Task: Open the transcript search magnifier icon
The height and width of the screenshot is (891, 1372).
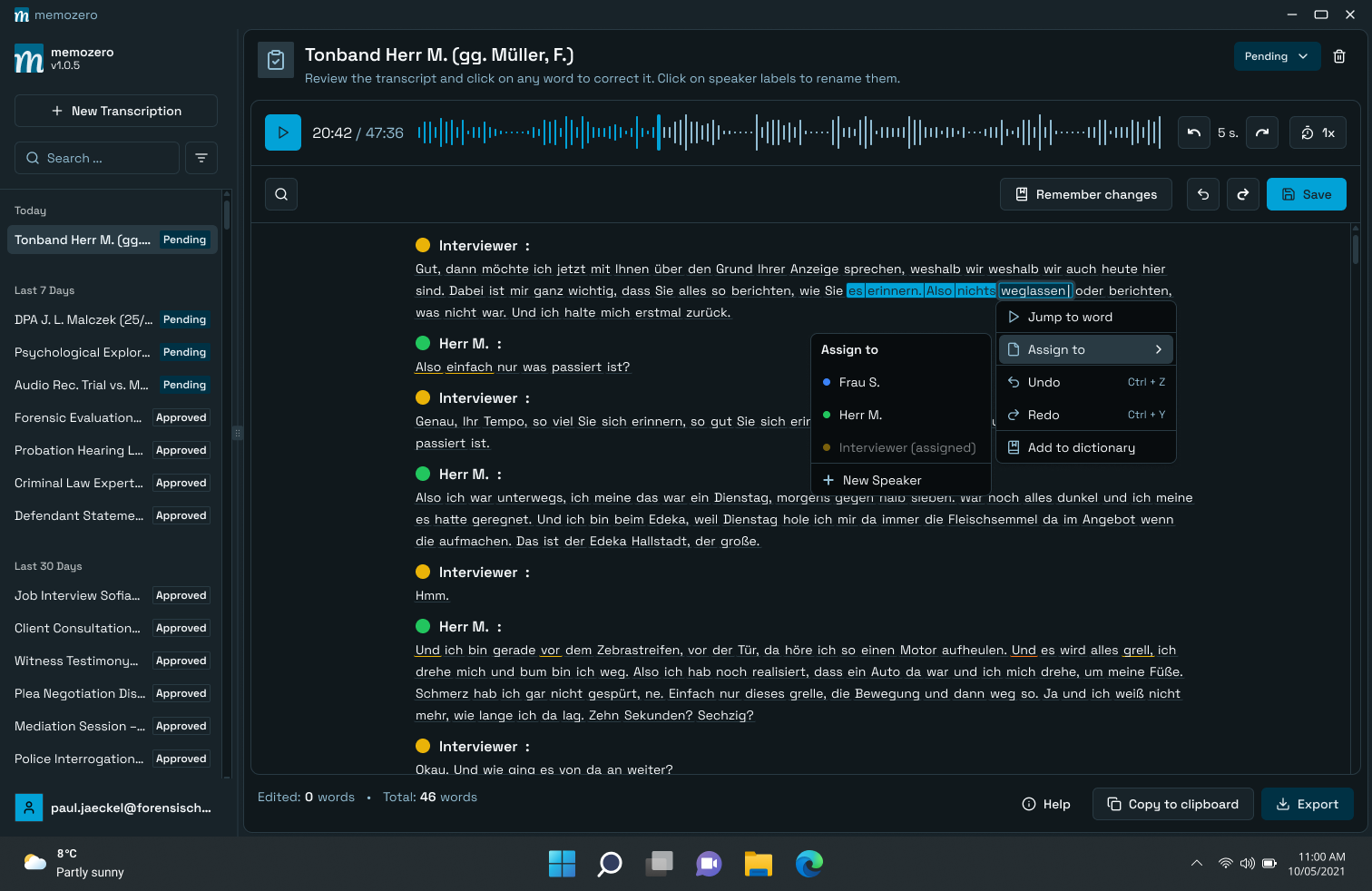Action: pyautogui.click(x=280, y=193)
